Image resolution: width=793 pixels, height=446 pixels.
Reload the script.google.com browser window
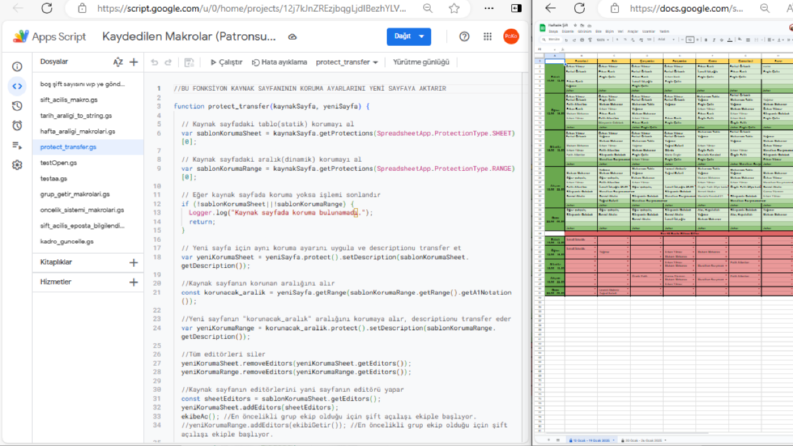click(x=47, y=8)
